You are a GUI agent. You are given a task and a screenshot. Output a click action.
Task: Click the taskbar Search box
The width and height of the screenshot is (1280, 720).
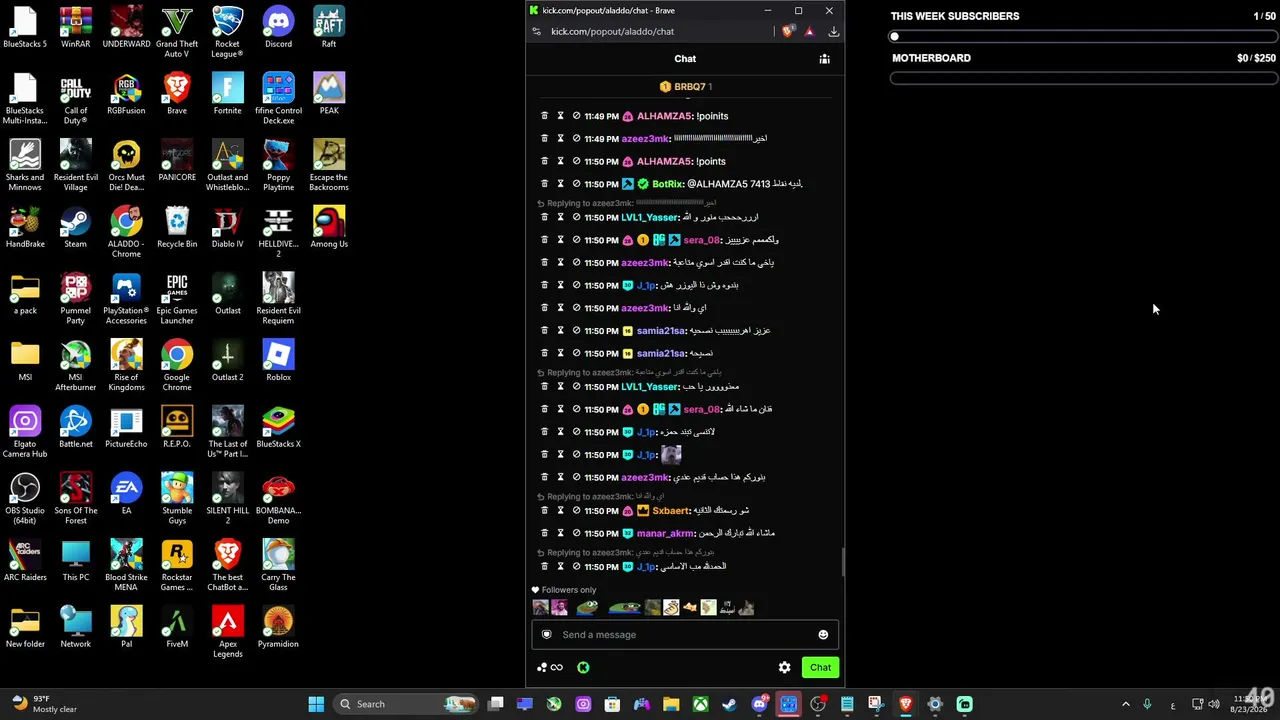[406, 704]
